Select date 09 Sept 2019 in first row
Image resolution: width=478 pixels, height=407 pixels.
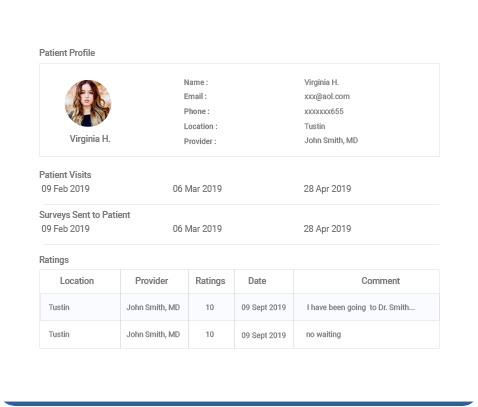(x=263, y=307)
